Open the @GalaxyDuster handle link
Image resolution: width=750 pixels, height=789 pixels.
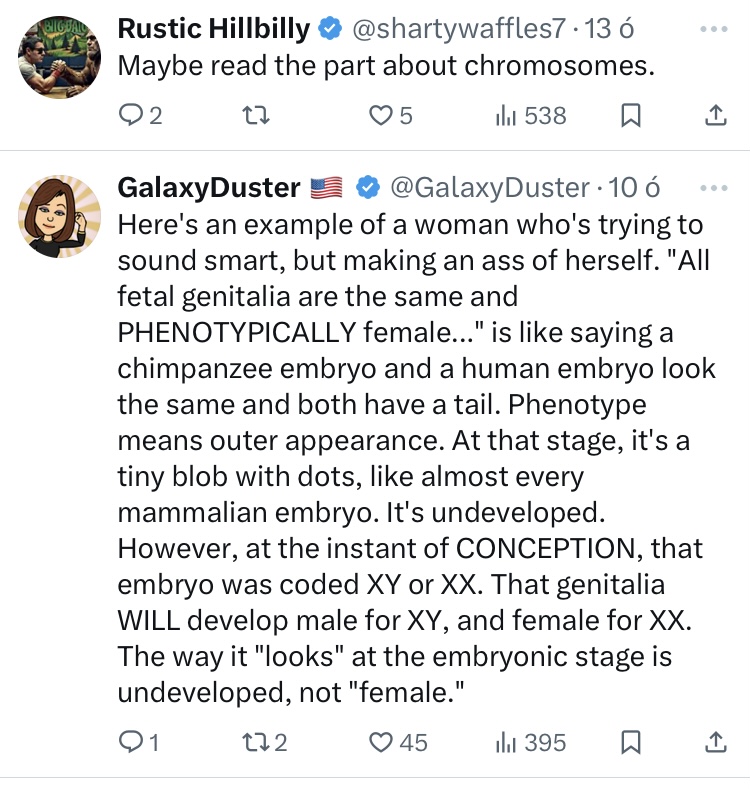488,187
